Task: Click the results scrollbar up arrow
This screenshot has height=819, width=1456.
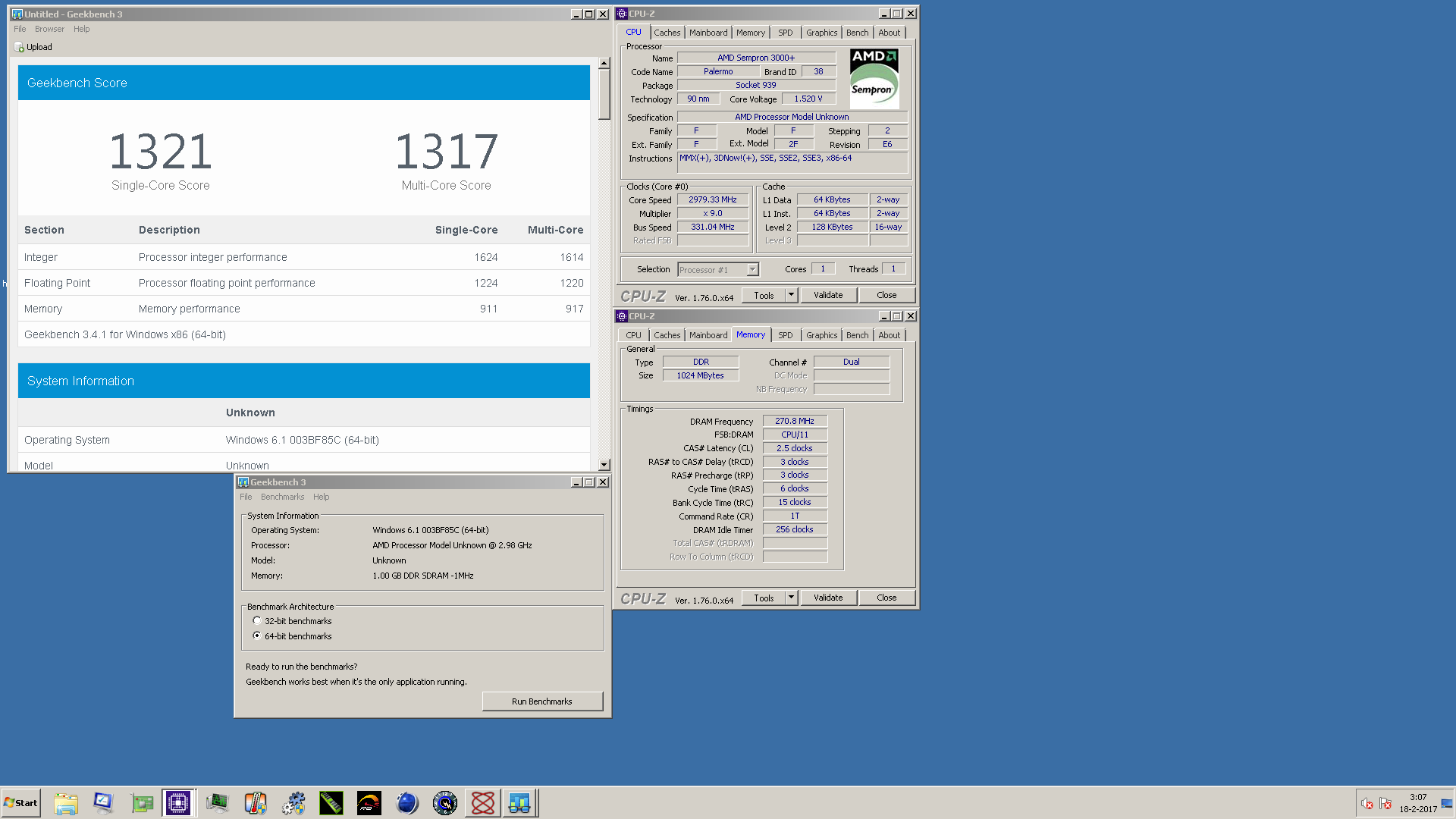Action: [604, 64]
